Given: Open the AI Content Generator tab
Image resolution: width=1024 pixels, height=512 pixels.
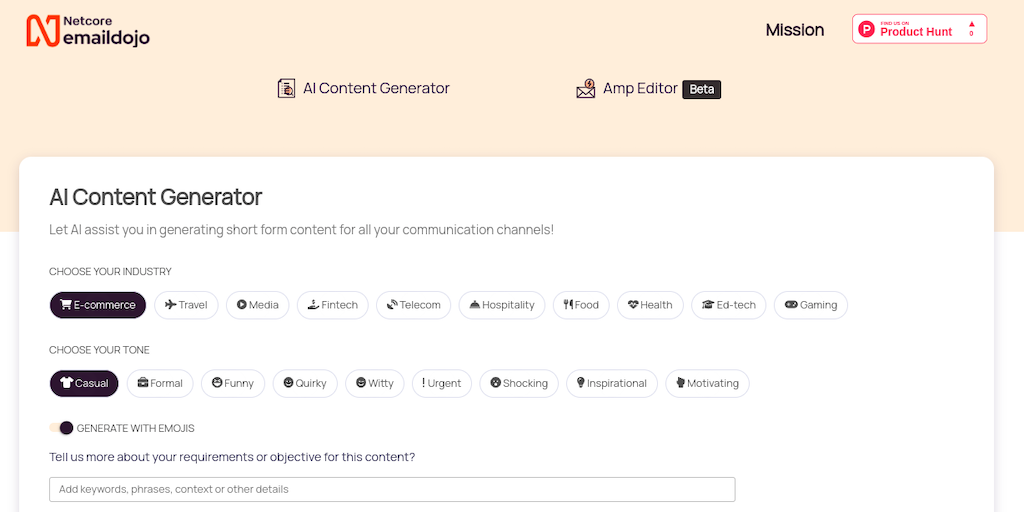Looking at the screenshot, I should pyautogui.click(x=363, y=88).
